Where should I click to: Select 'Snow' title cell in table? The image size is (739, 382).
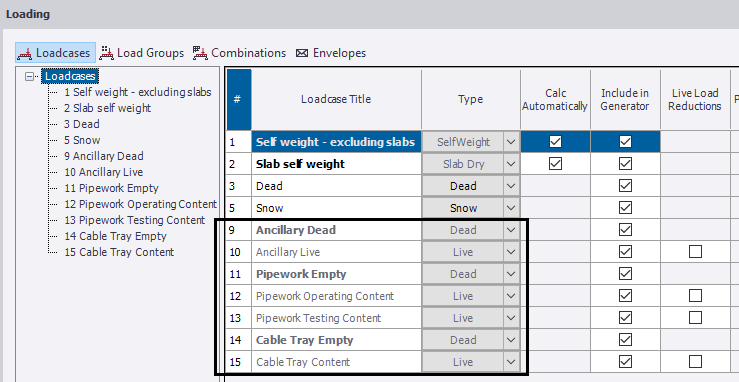pos(336,208)
